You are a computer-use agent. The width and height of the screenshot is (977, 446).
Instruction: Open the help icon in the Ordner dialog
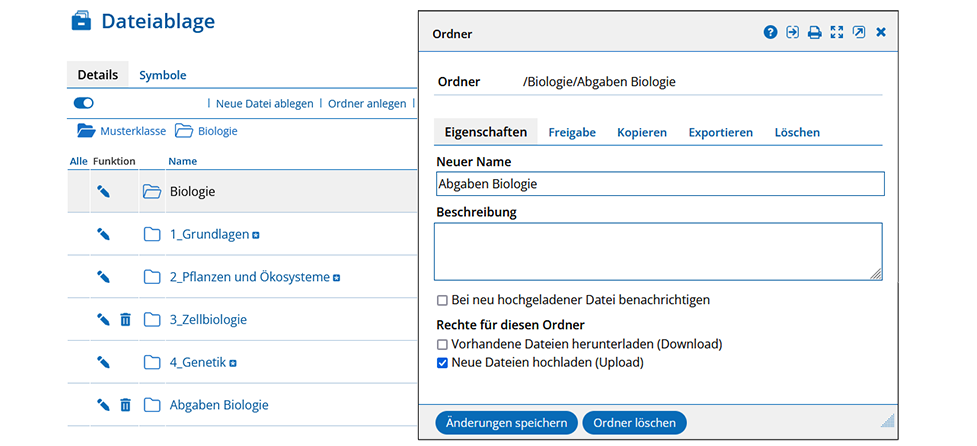[770, 32]
